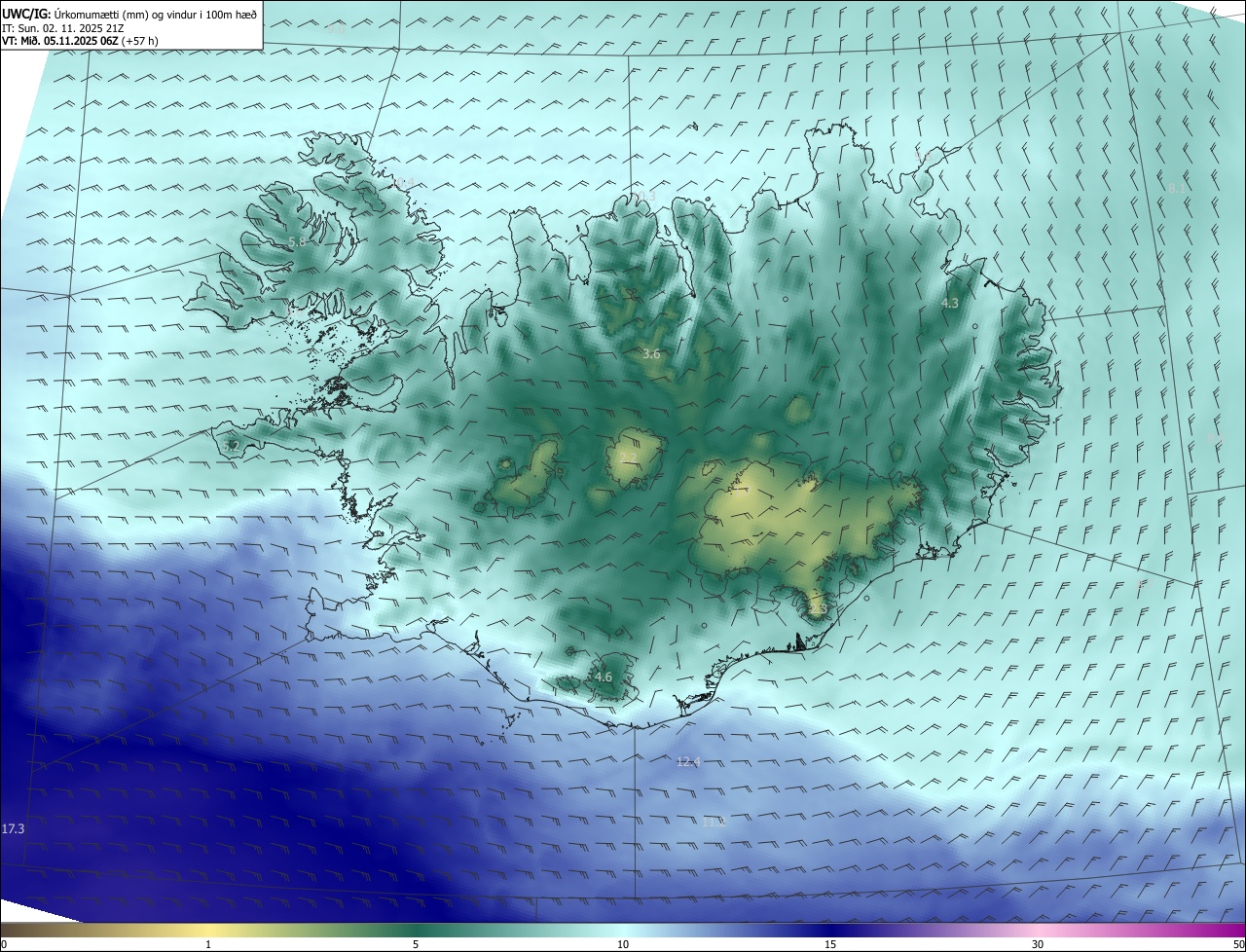1246x952 pixels.
Task: Click the 'IT: Sun. 02. 11. 2025 21Z' line
Action: [63, 28]
